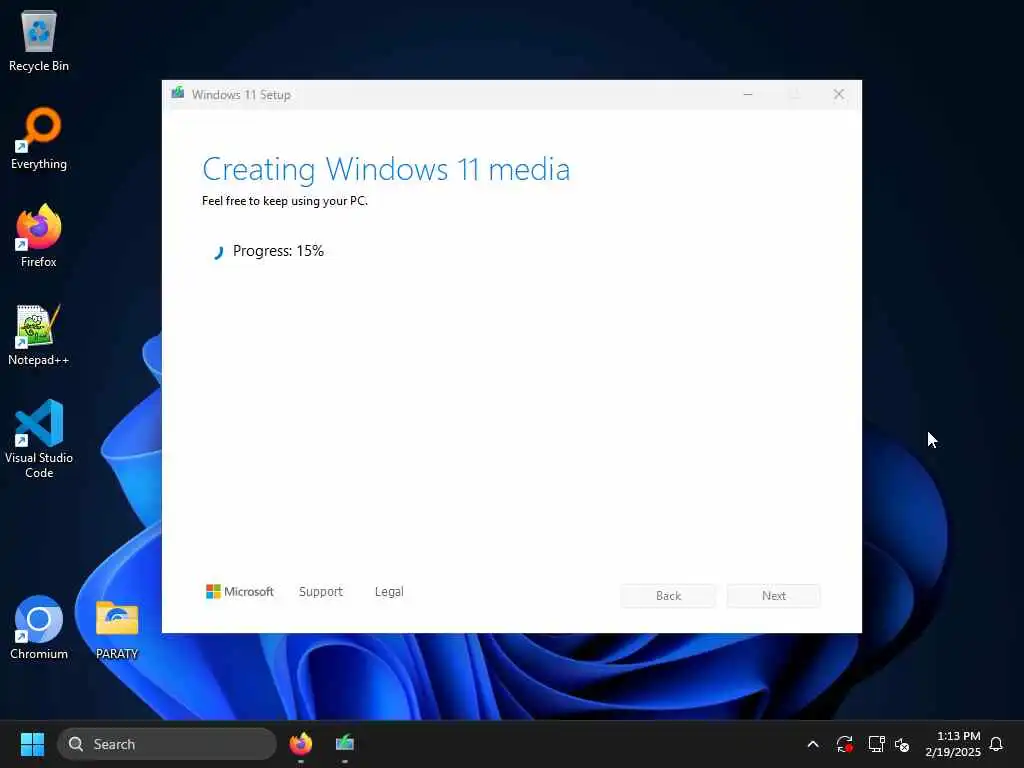Select the Chromium desktop shortcut

coord(39,628)
